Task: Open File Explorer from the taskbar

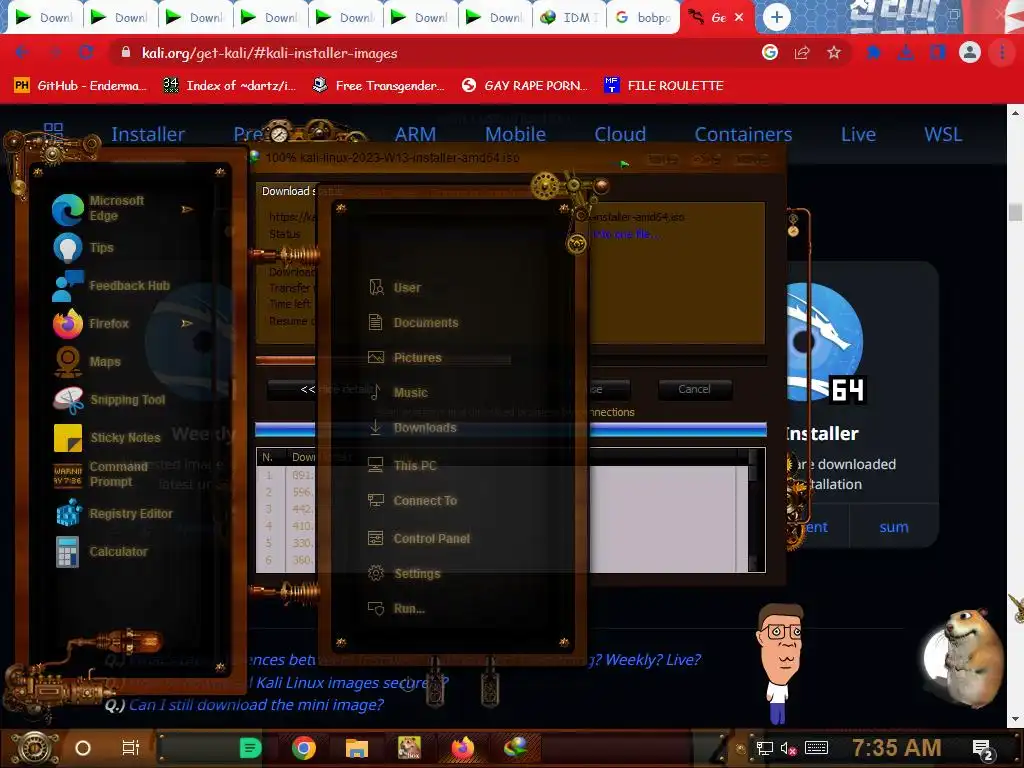Action: coord(357,748)
